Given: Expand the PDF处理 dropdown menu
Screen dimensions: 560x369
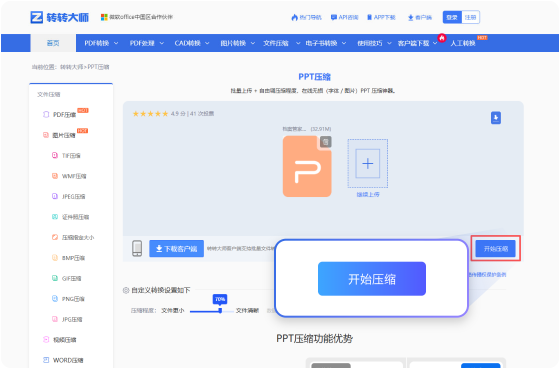Looking at the screenshot, I should click(146, 43).
